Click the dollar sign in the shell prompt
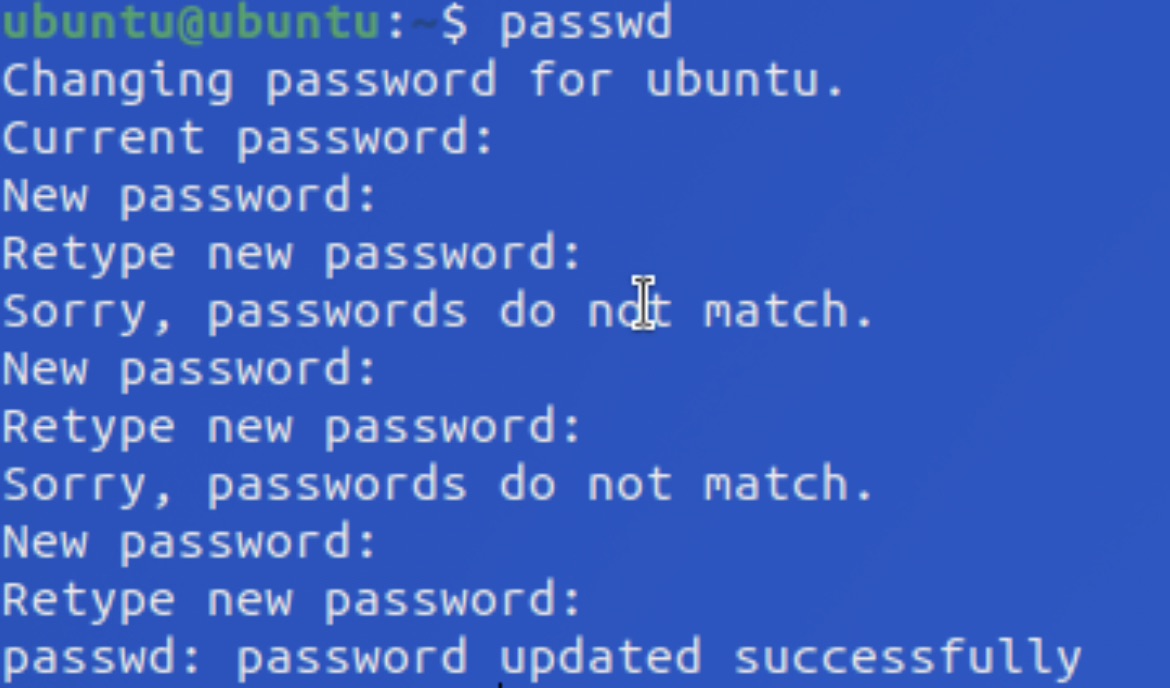This screenshot has height=688, width=1170. (453, 24)
